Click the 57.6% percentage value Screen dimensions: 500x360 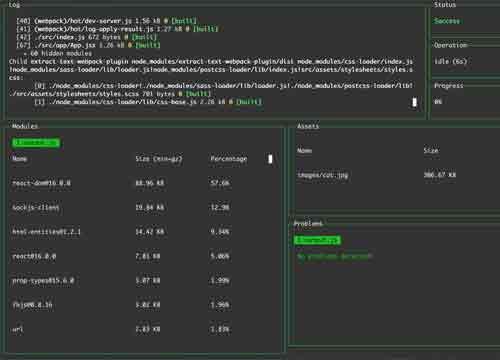[x=220, y=183]
